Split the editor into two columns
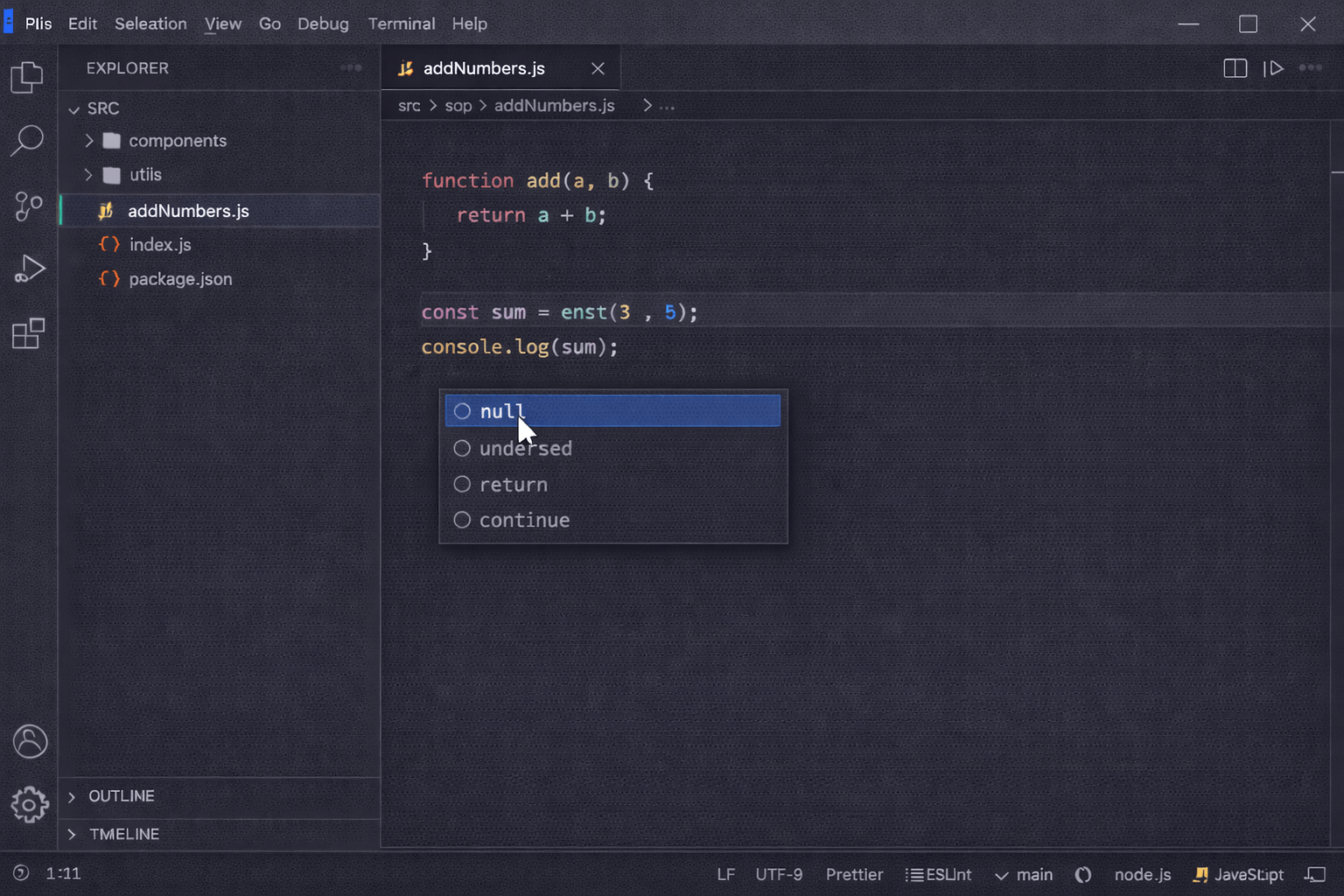Screen dimensions: 1344x896 (x=1235, y=67)
